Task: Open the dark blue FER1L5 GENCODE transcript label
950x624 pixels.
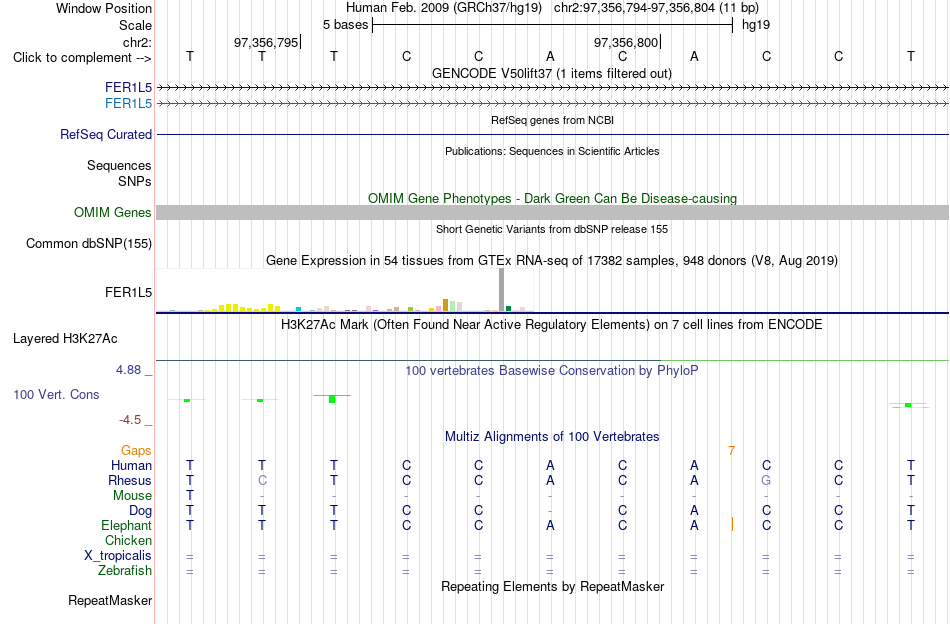Action: (x=128, y=88)
